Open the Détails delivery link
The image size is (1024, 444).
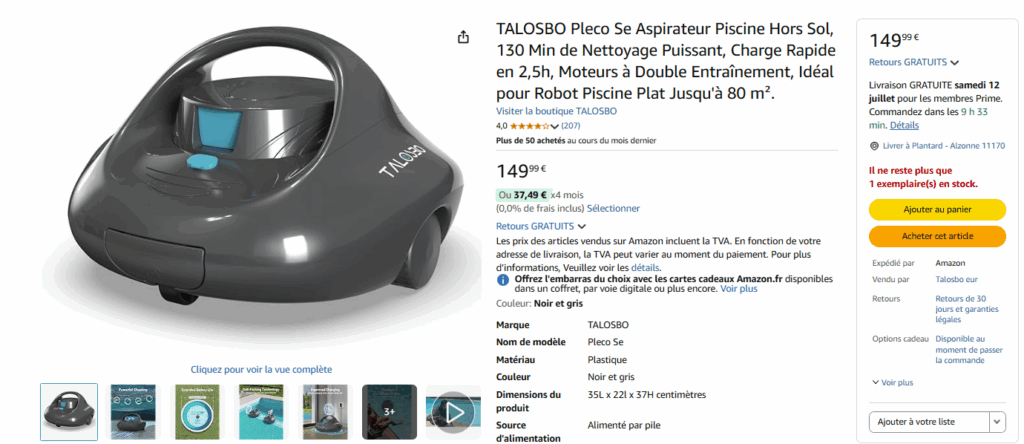[904, 125]
